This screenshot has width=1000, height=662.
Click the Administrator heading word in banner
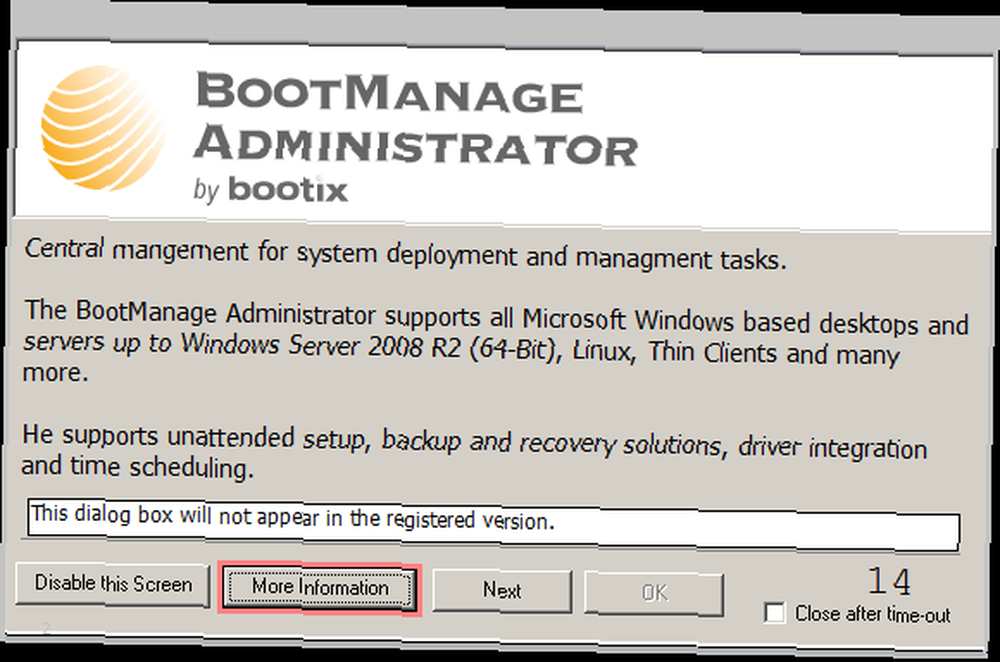point(416,145)
